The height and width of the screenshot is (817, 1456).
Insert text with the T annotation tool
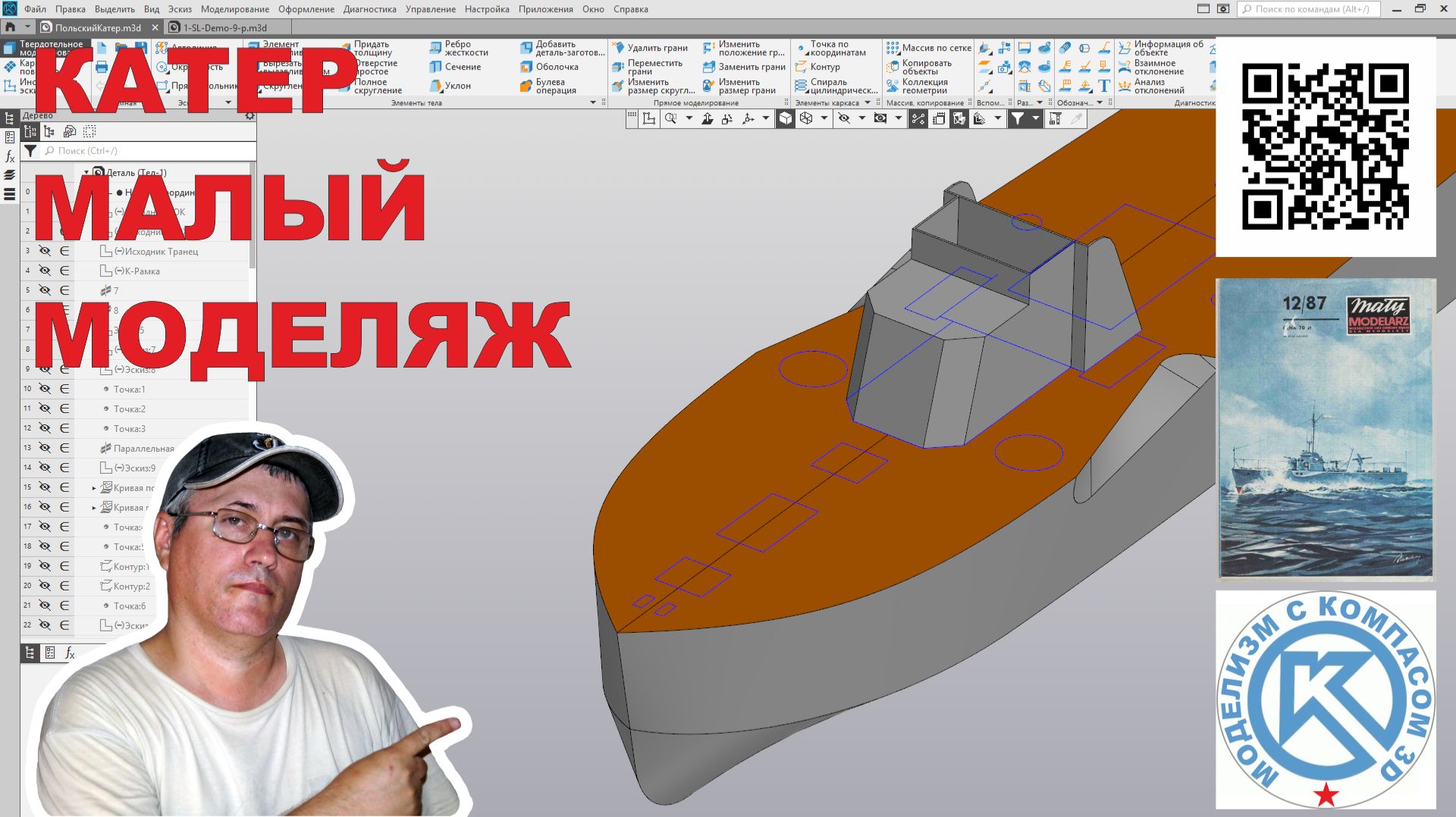pyautogui.click(x=1104, y=86)
